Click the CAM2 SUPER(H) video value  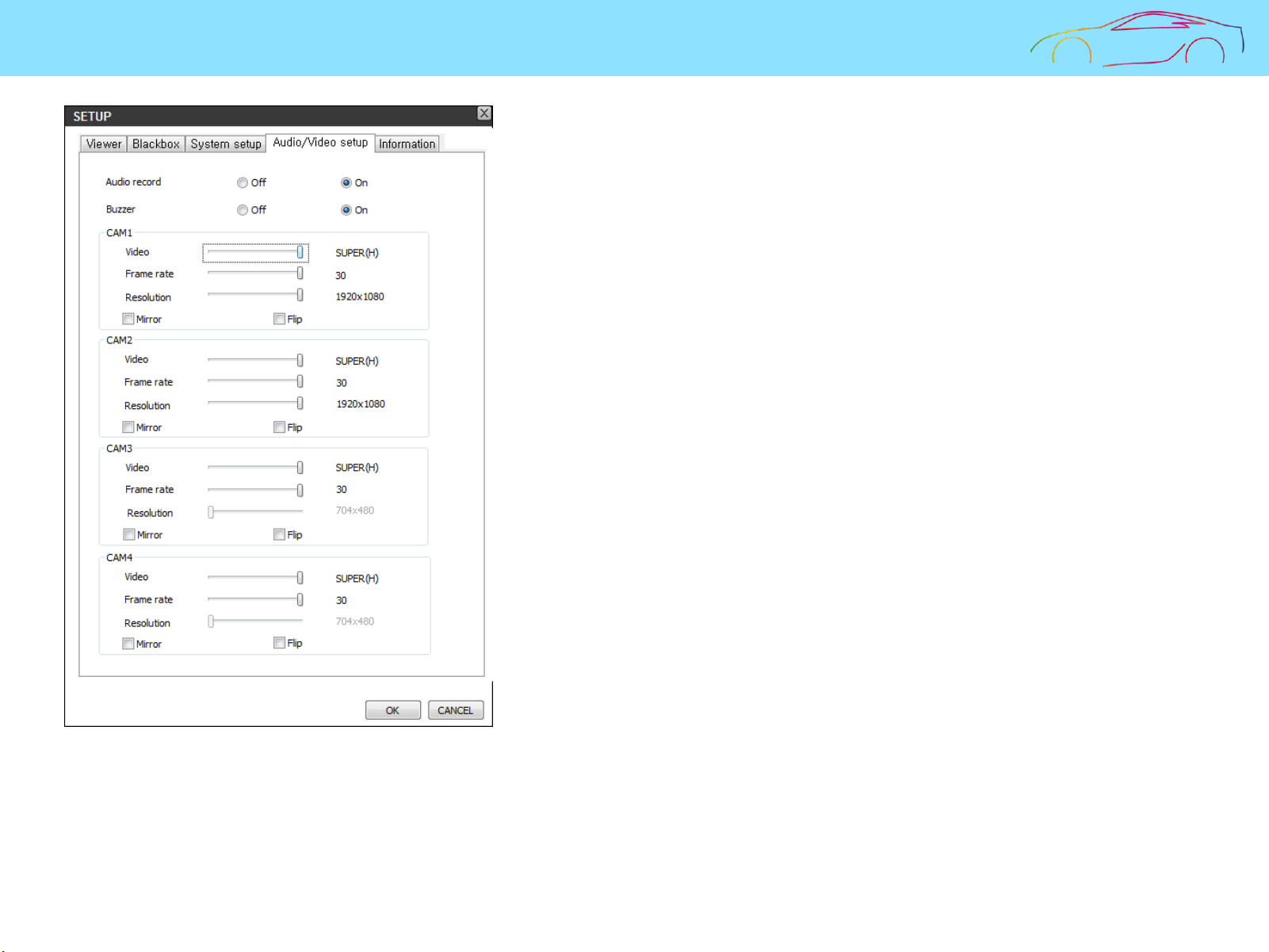[357, 361]
